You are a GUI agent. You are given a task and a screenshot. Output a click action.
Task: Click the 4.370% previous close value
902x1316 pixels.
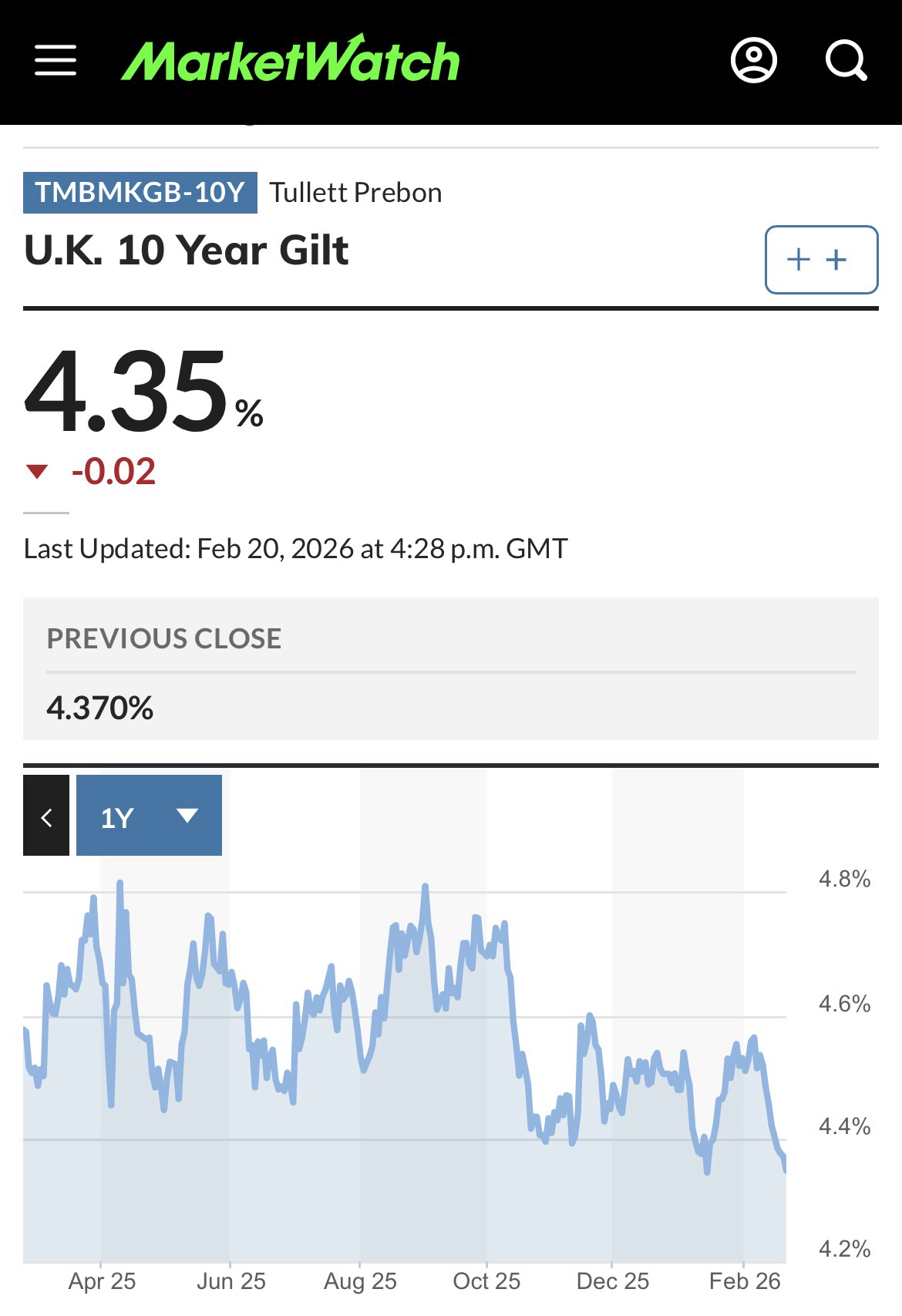coord(100,708)
